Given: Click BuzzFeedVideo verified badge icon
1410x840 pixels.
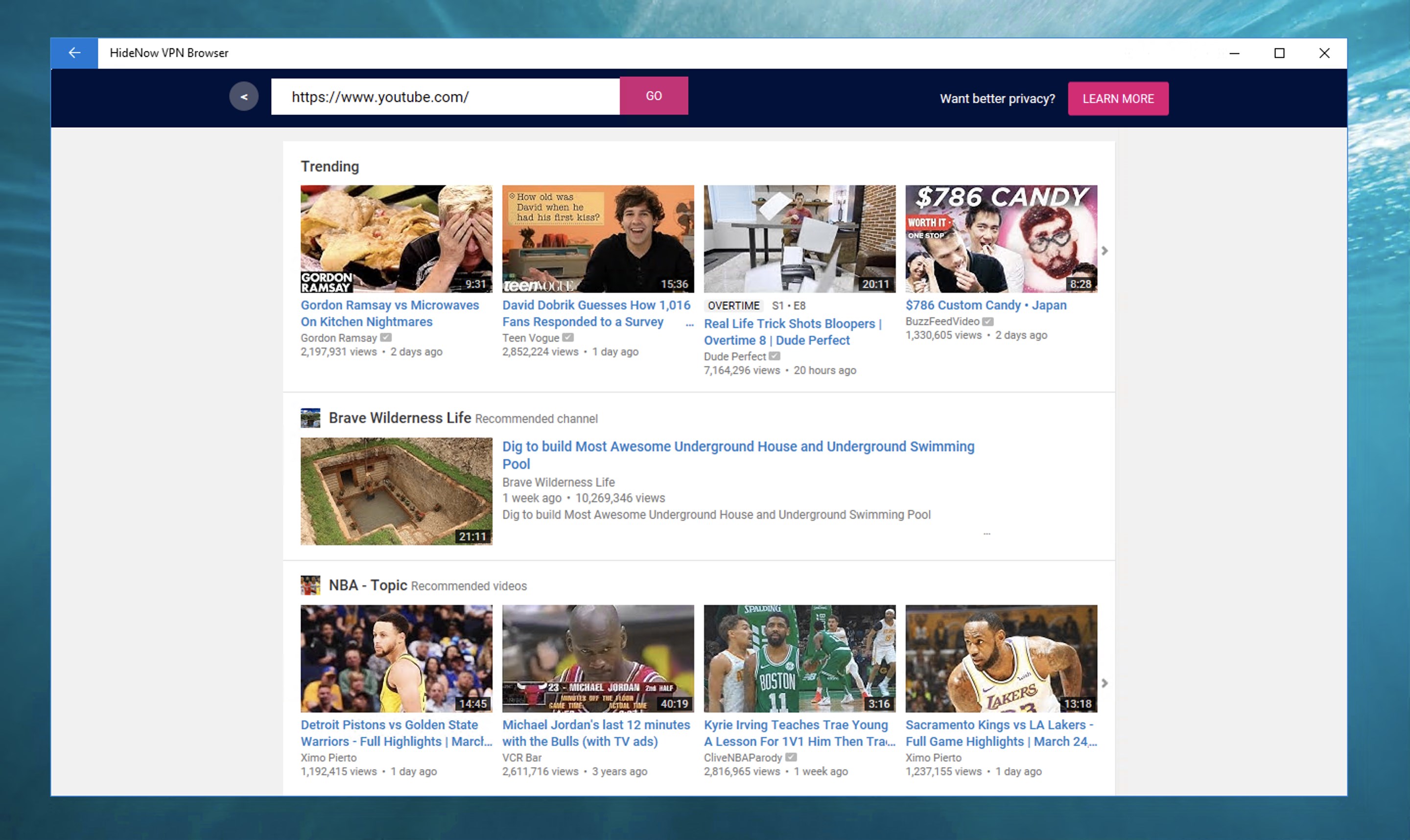Looking at the screenshot, I should pyautogui.click(x=988, y=321).
